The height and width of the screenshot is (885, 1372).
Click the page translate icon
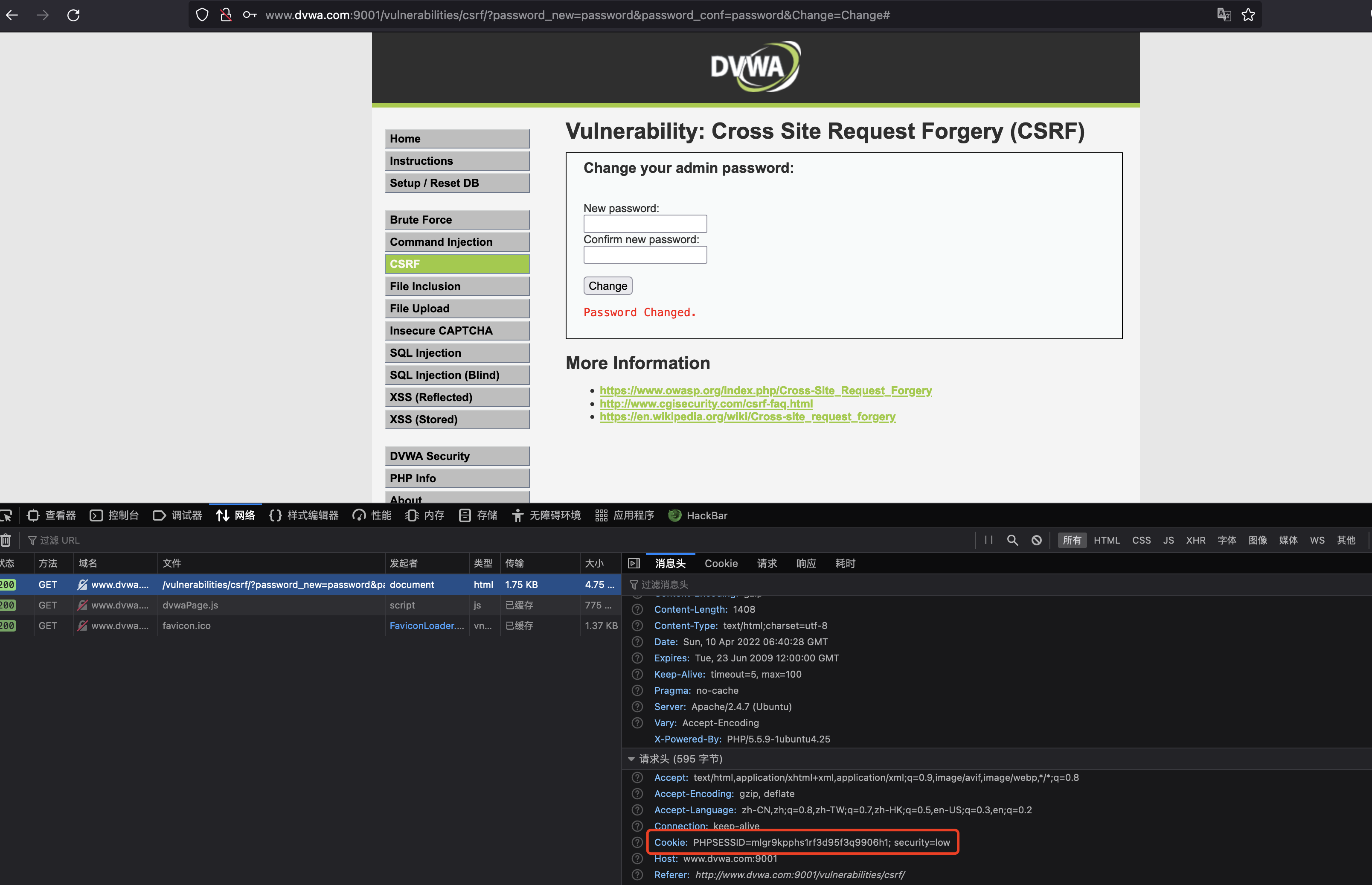pyautogui.click(x=1224, y=15)
